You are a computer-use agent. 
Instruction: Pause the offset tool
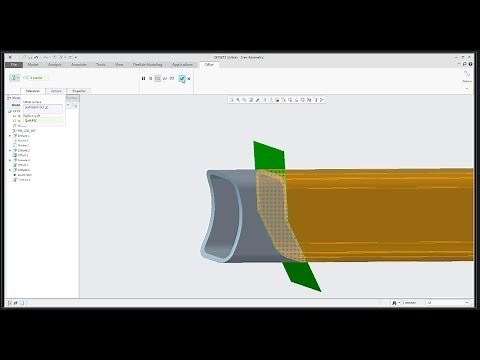point(143,78)
